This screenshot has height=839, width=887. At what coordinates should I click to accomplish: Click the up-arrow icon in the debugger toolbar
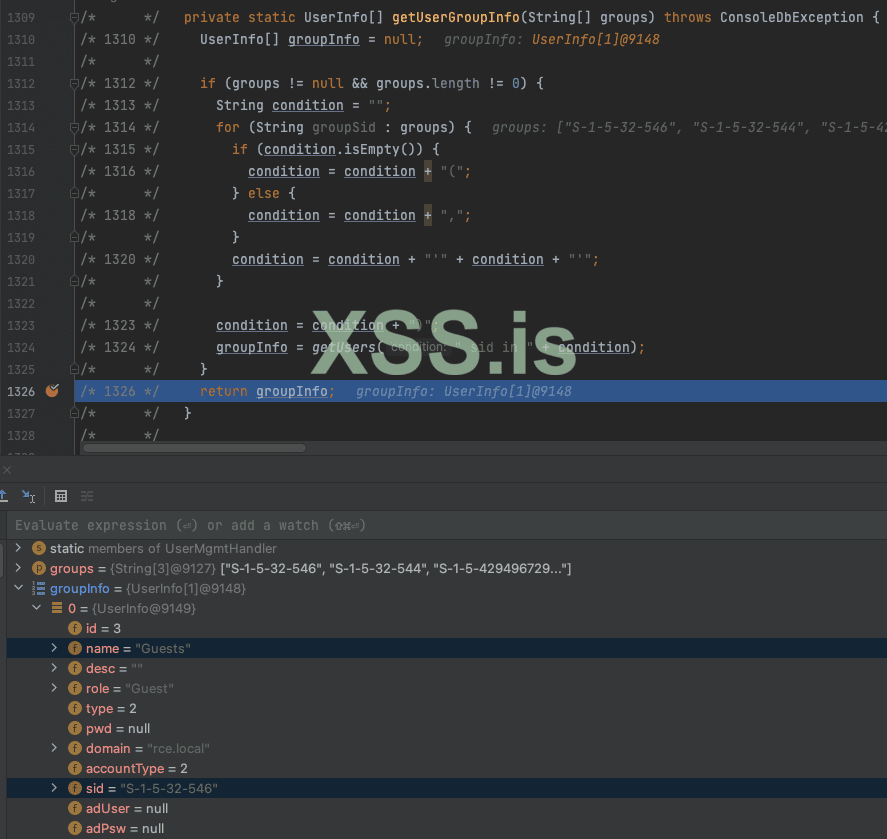coord(4,496)
